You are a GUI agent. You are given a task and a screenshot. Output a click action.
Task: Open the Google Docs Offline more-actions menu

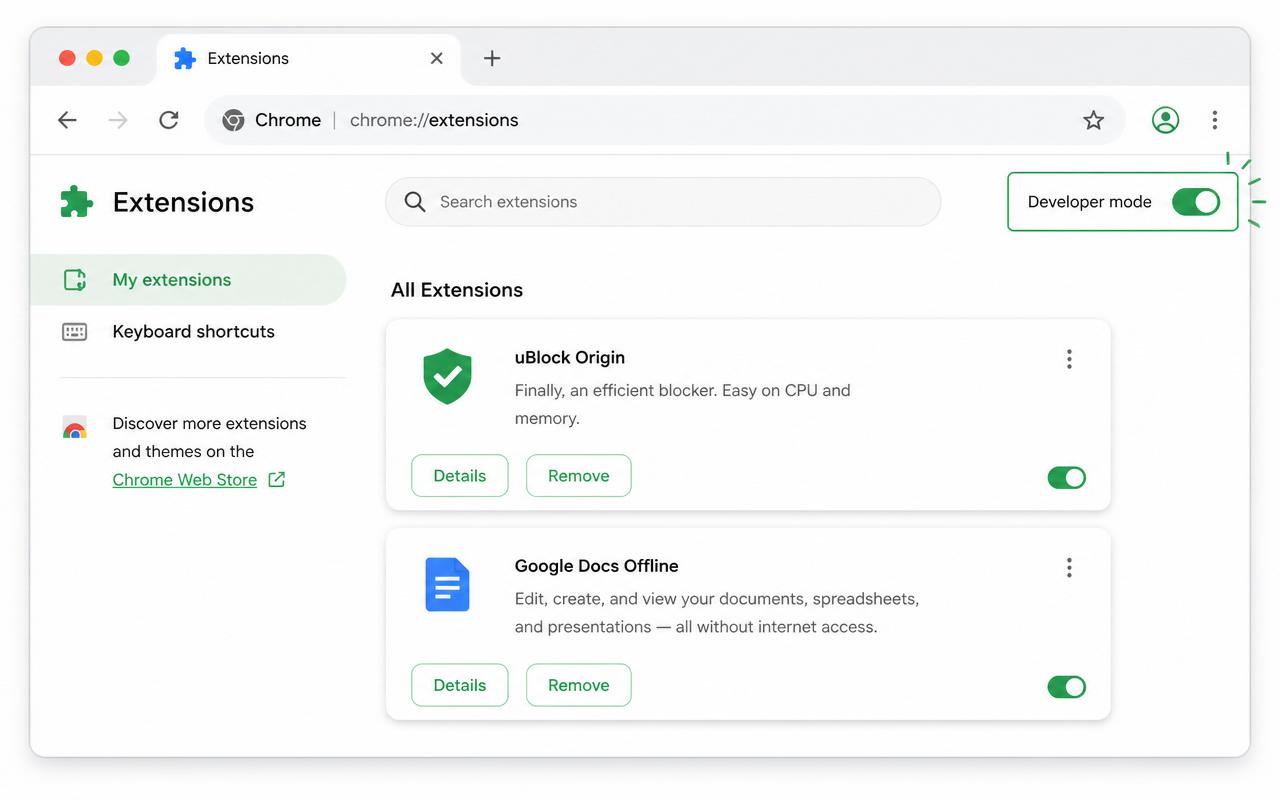pyautogui.click(x=1069, y=568)
